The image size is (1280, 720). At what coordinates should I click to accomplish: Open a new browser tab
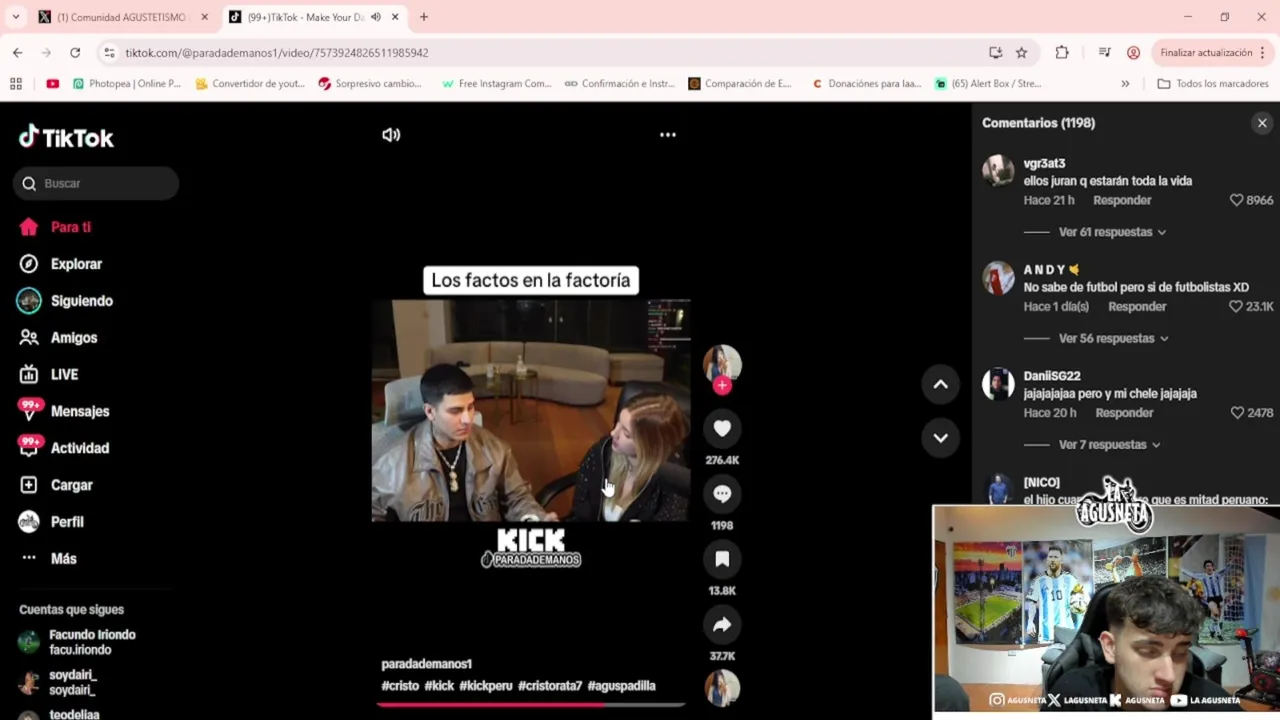(x=424, y=17)
